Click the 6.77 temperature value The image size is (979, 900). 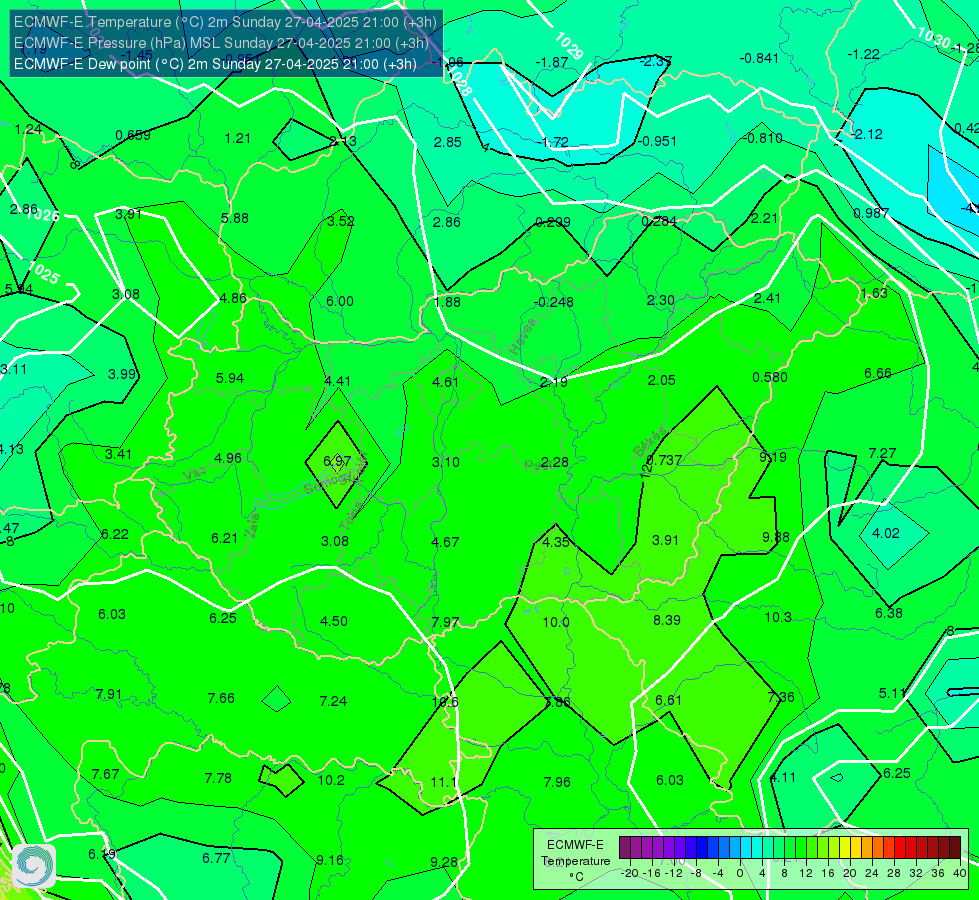tap(216, 859)
